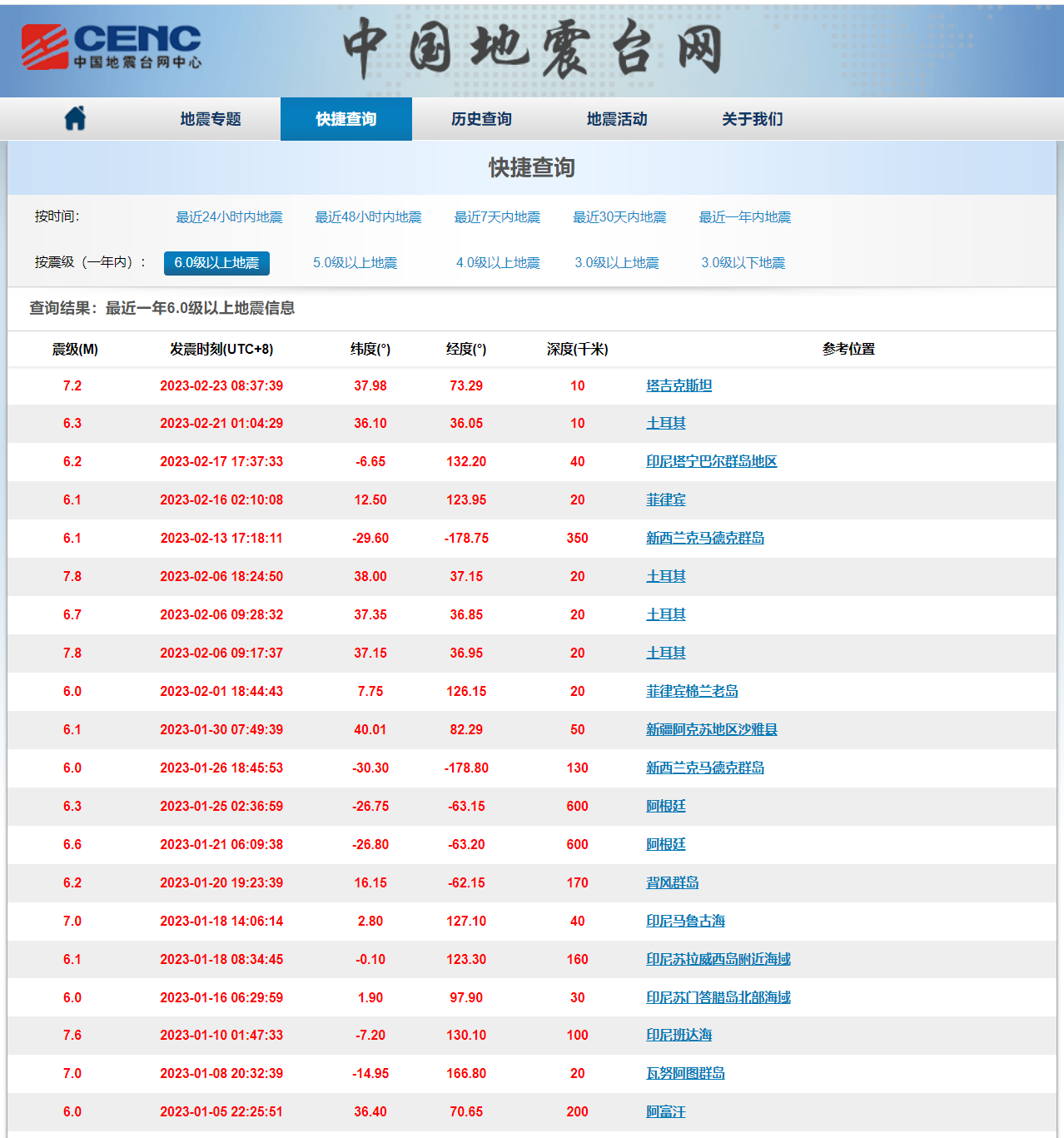This screenshot has height=1138, width=1064.
Task: Filter by 最近7天内地震
Action: point(497,217)
